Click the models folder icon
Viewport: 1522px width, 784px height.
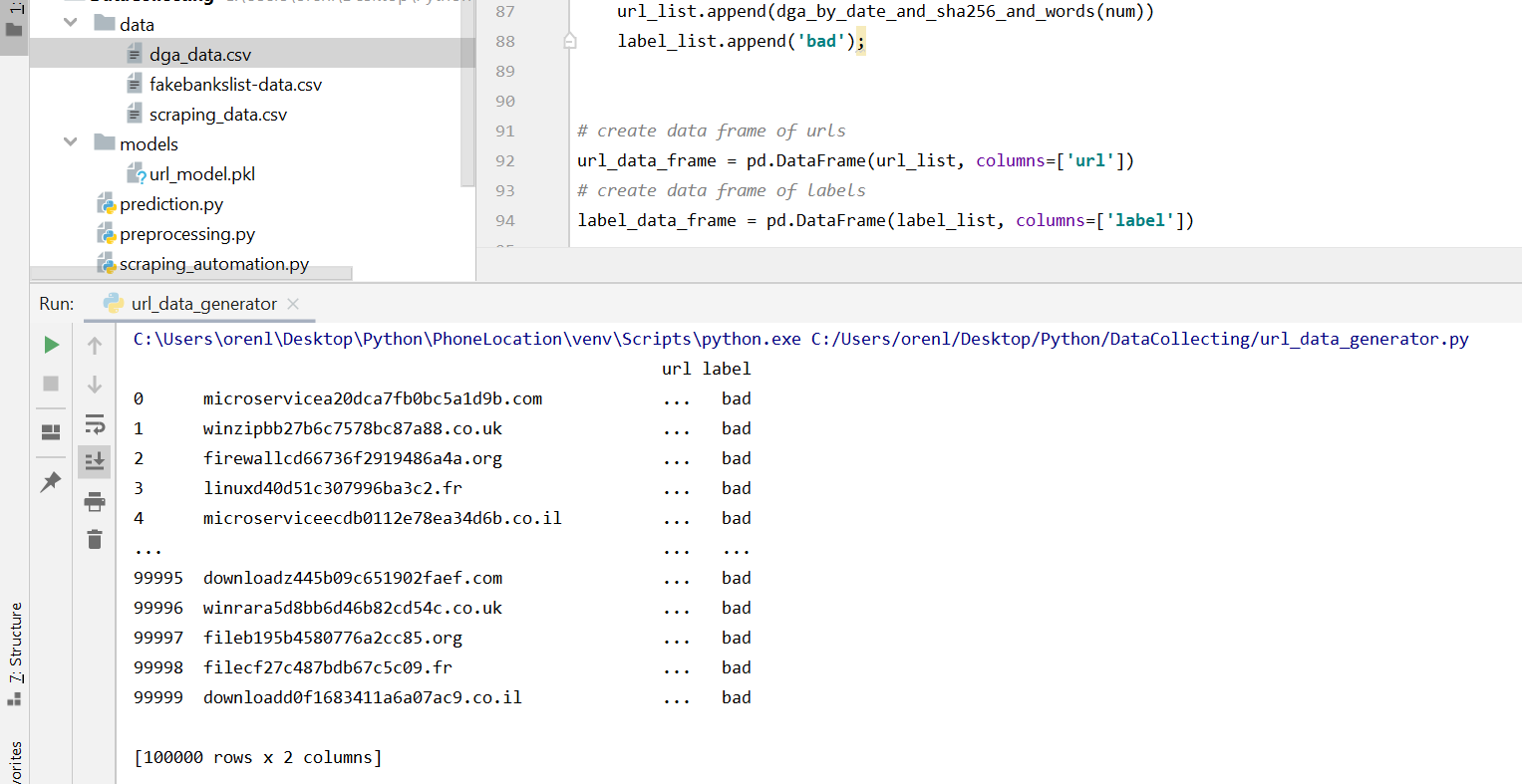[105, 142]
